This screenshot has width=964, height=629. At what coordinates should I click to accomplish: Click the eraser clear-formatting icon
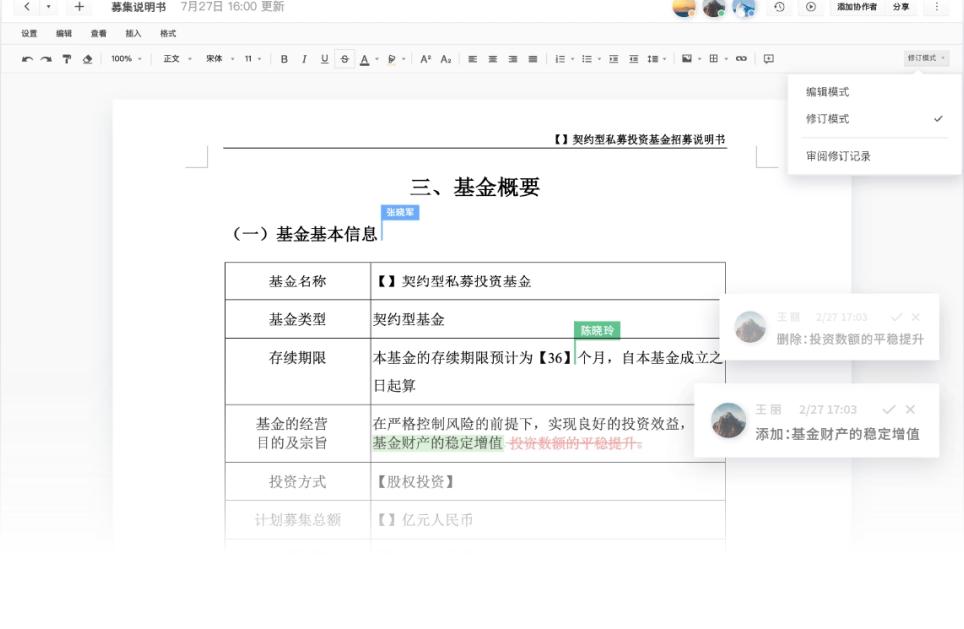coord(87,59)
